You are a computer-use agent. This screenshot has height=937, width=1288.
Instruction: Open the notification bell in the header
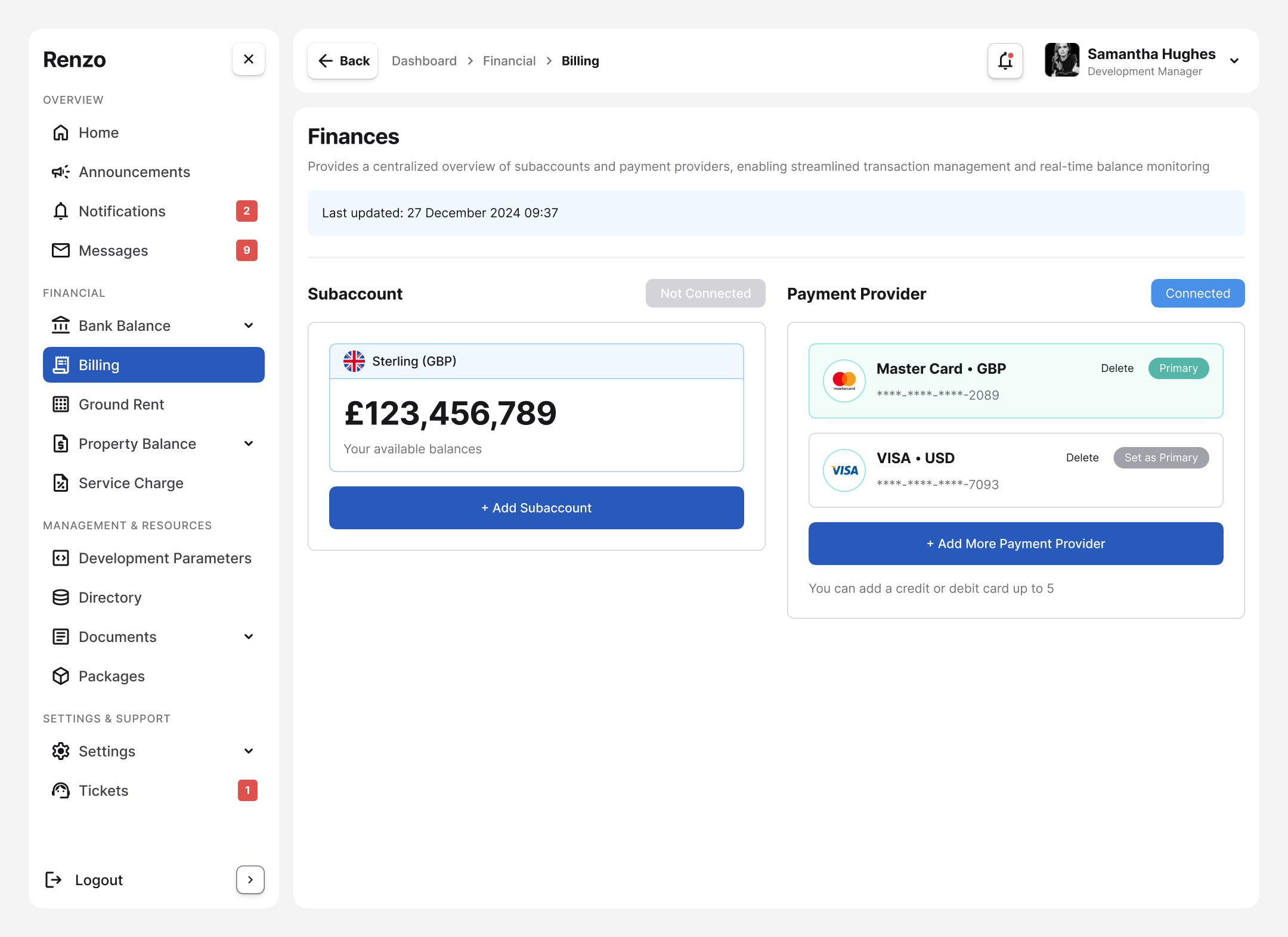[x=1005, y=61]
